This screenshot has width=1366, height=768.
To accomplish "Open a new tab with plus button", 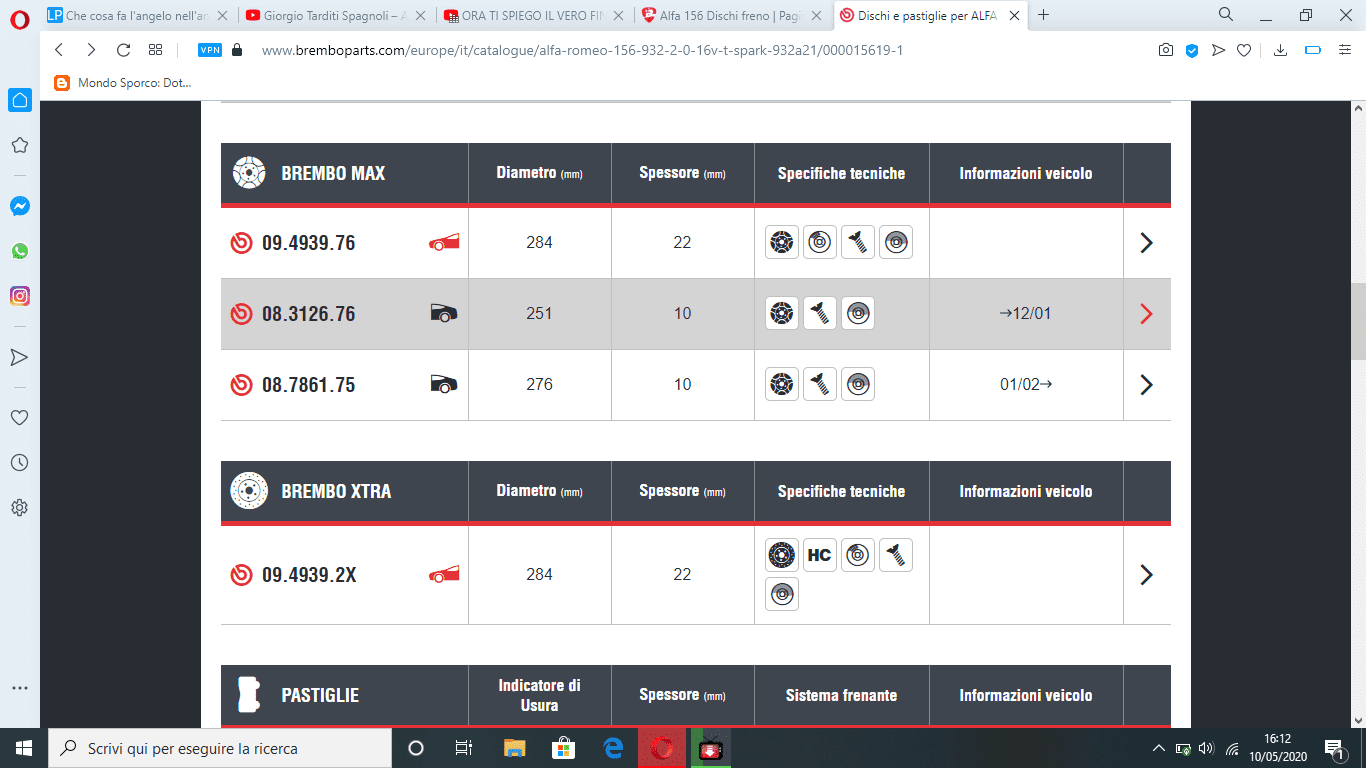I will tap(1044, 15).
